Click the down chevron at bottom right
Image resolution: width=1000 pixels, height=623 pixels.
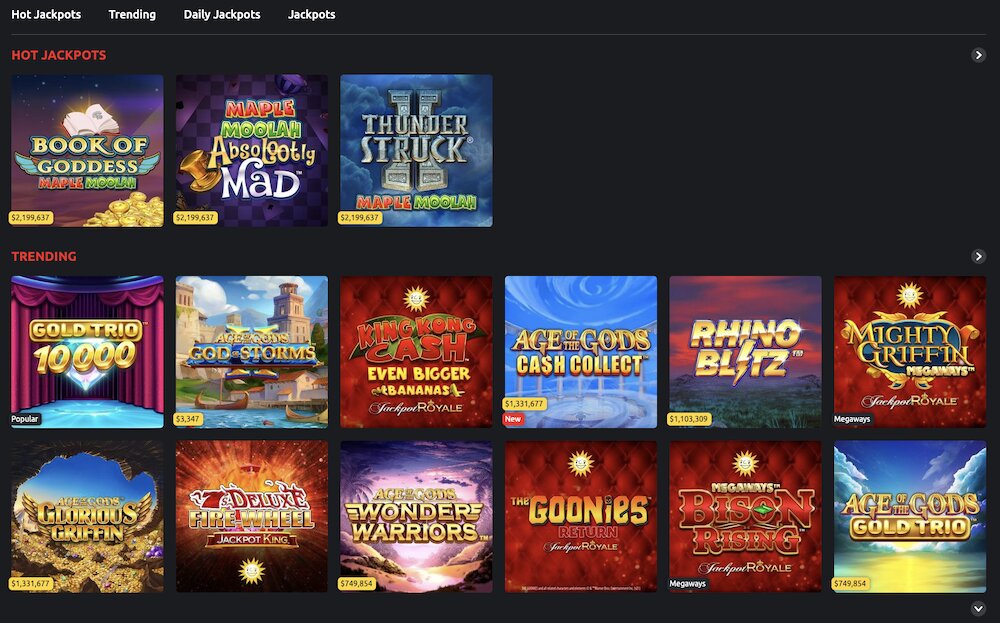pyautogui.click(x=978, y=608)
